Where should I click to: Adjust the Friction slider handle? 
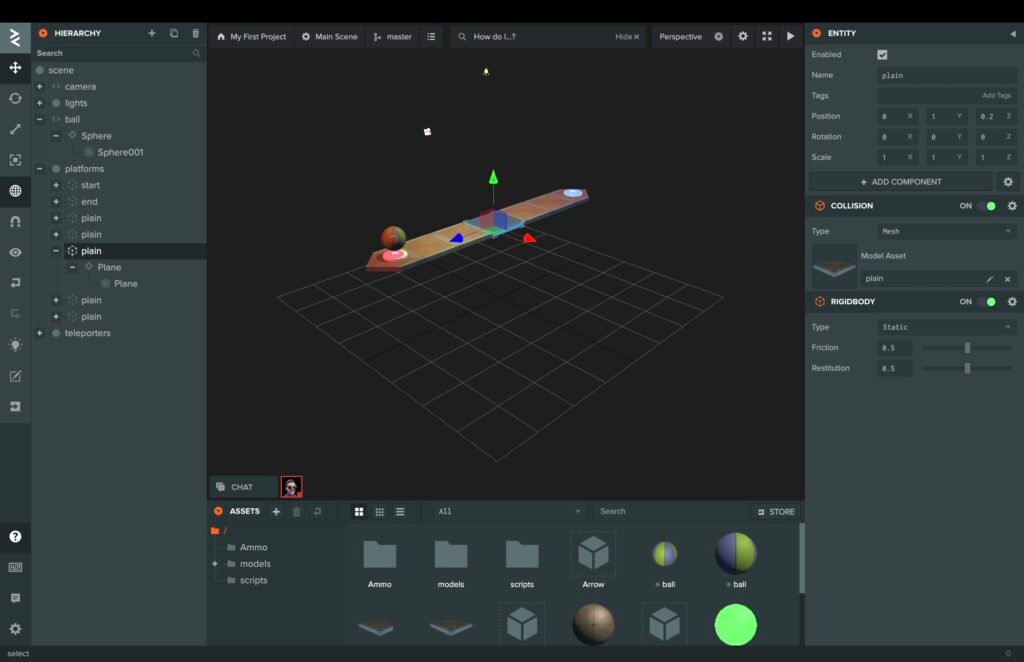click(967, 348)
